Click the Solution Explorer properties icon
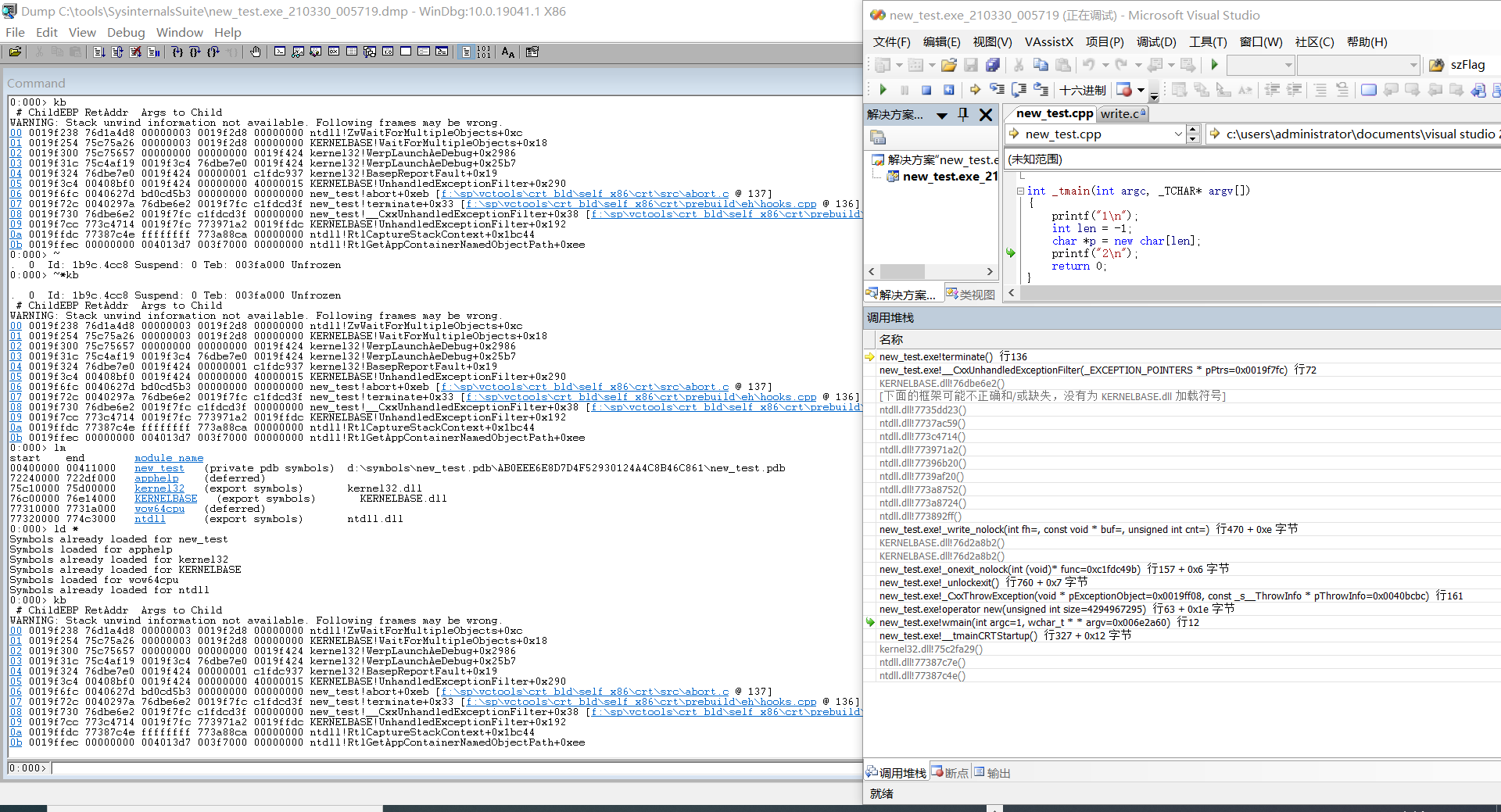The image size is (1501, 812). (x=878, y=138)
